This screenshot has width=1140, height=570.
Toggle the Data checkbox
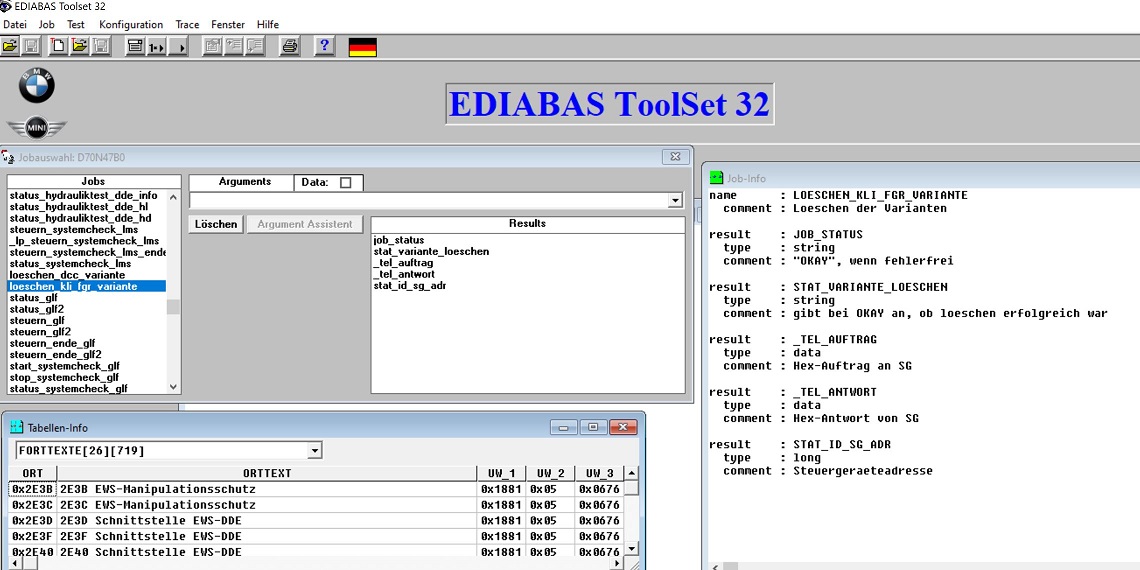pos(345,182)
